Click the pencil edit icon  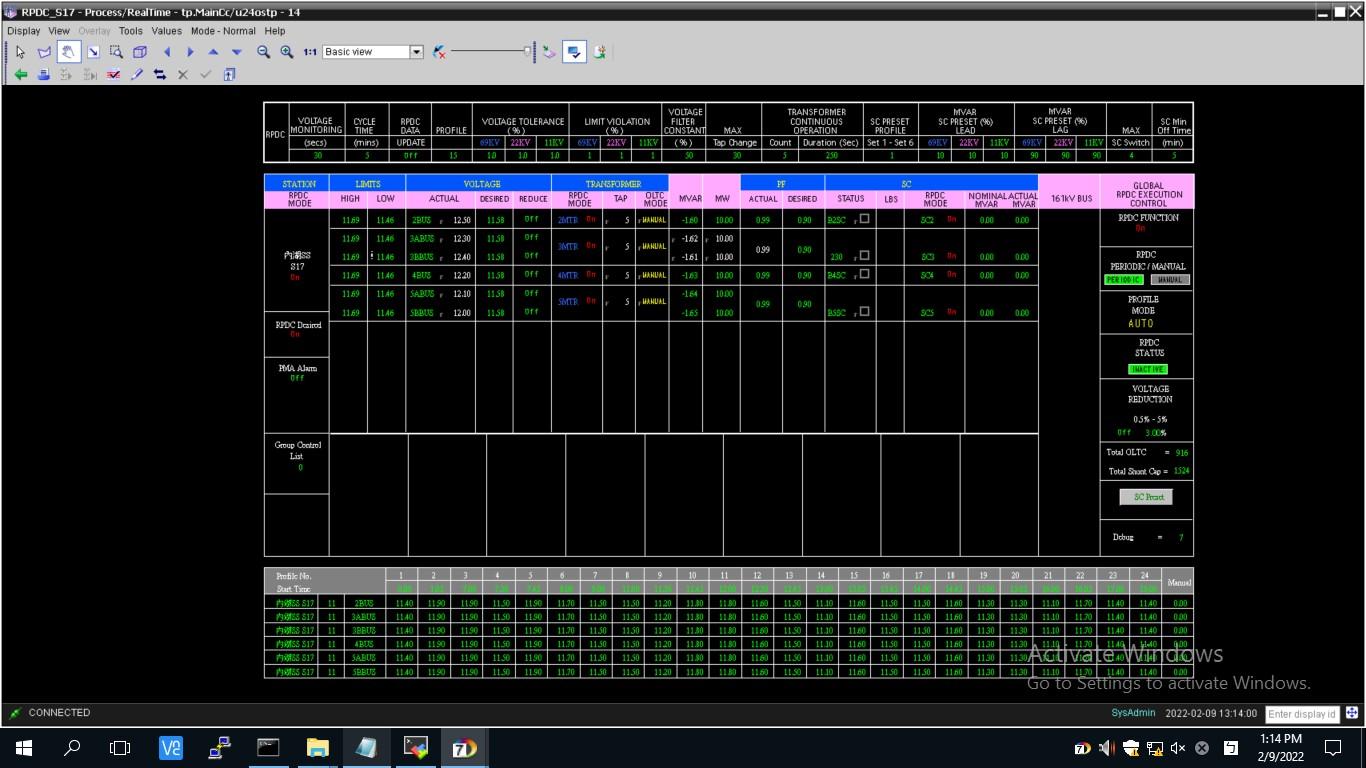click(137, 75)
